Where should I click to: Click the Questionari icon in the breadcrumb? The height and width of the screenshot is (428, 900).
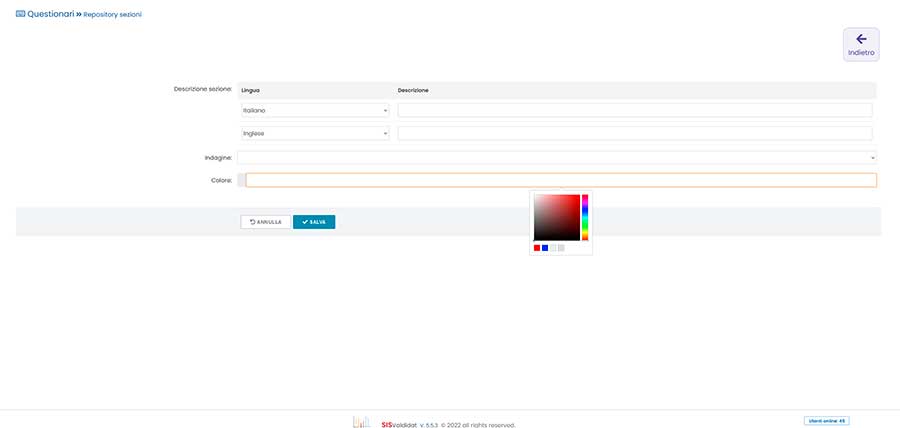(x=20, y=14)
